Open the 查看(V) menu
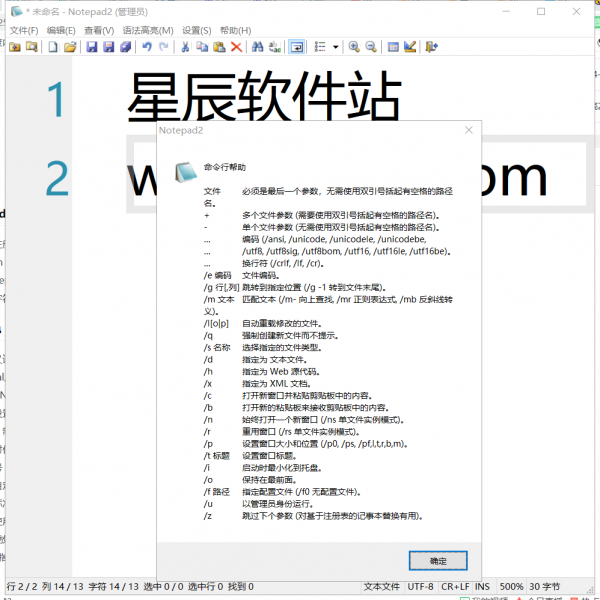The height and width of the screenshot is (600, 600). click(99, 31)
